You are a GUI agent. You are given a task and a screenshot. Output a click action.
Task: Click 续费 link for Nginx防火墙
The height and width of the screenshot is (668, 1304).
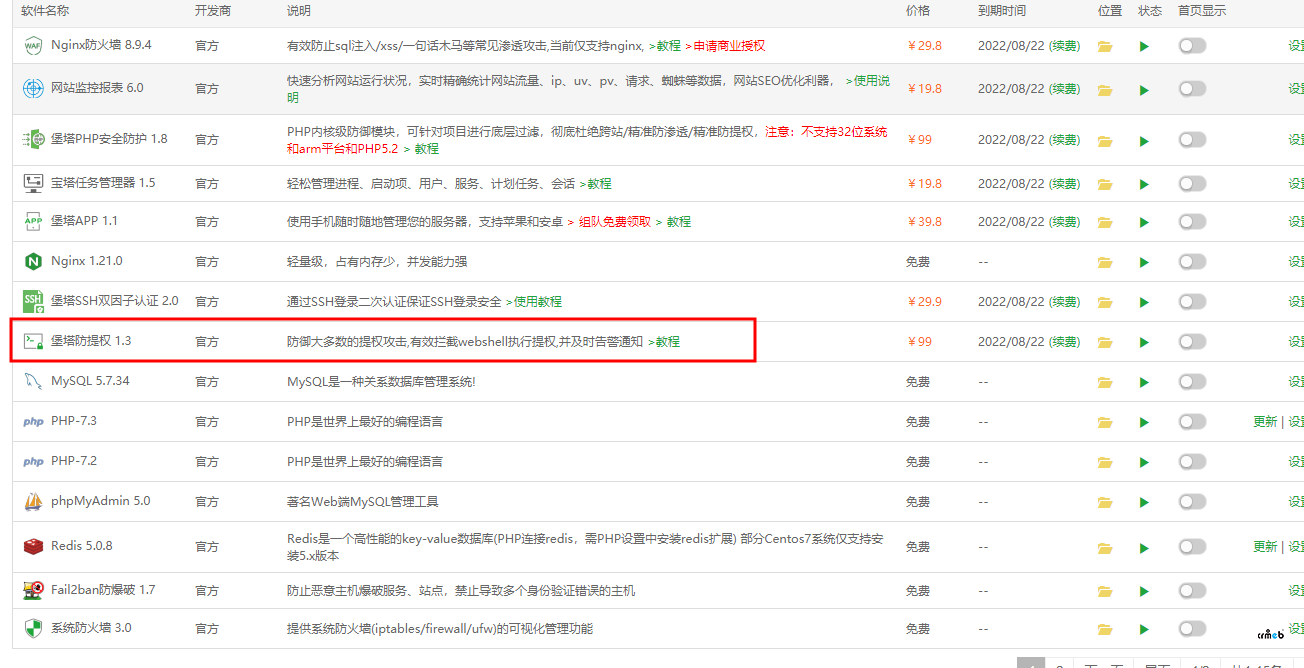tap(1065, 45)
